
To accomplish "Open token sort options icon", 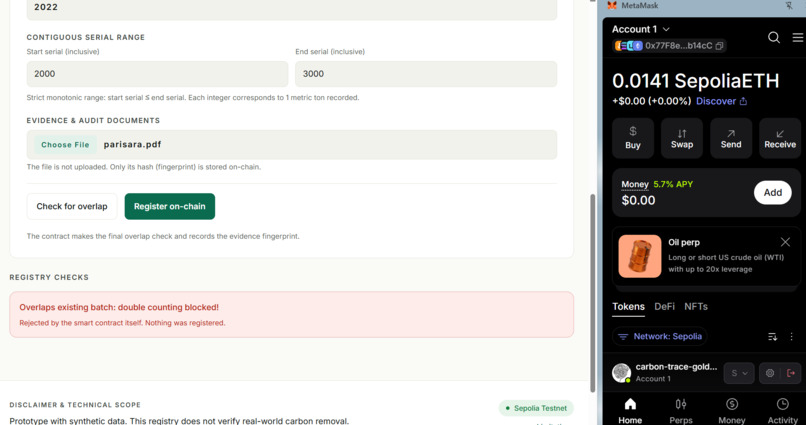I will (772, 337).
